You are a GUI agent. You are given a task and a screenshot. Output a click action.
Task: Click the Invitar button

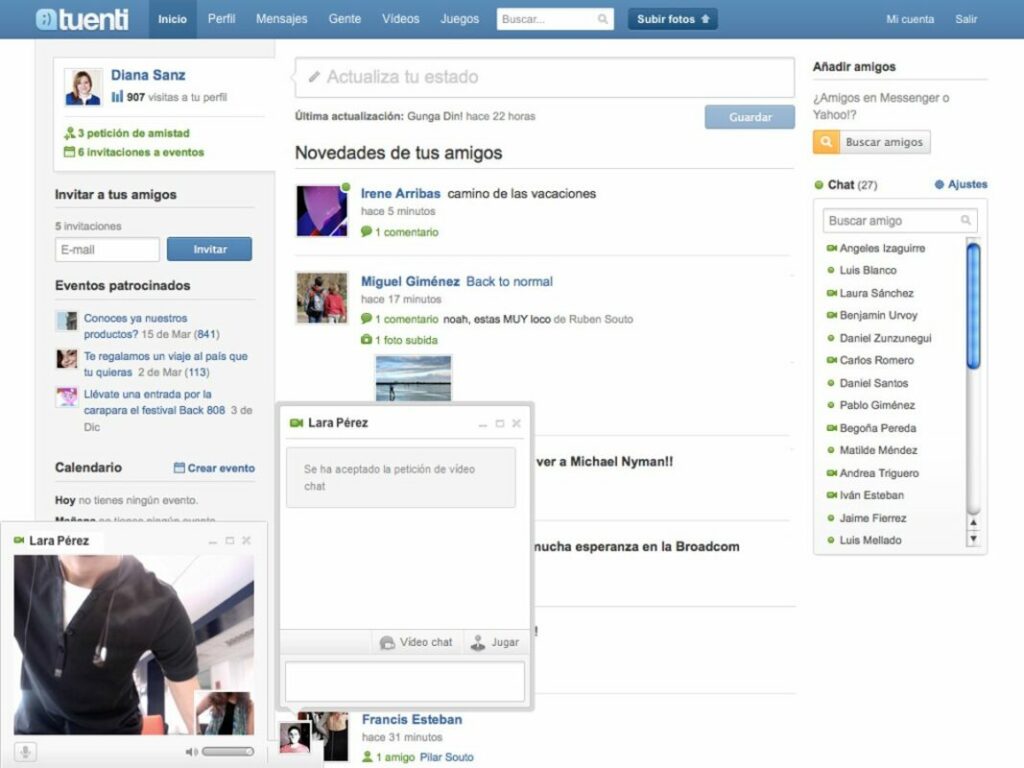coord(209,249)
